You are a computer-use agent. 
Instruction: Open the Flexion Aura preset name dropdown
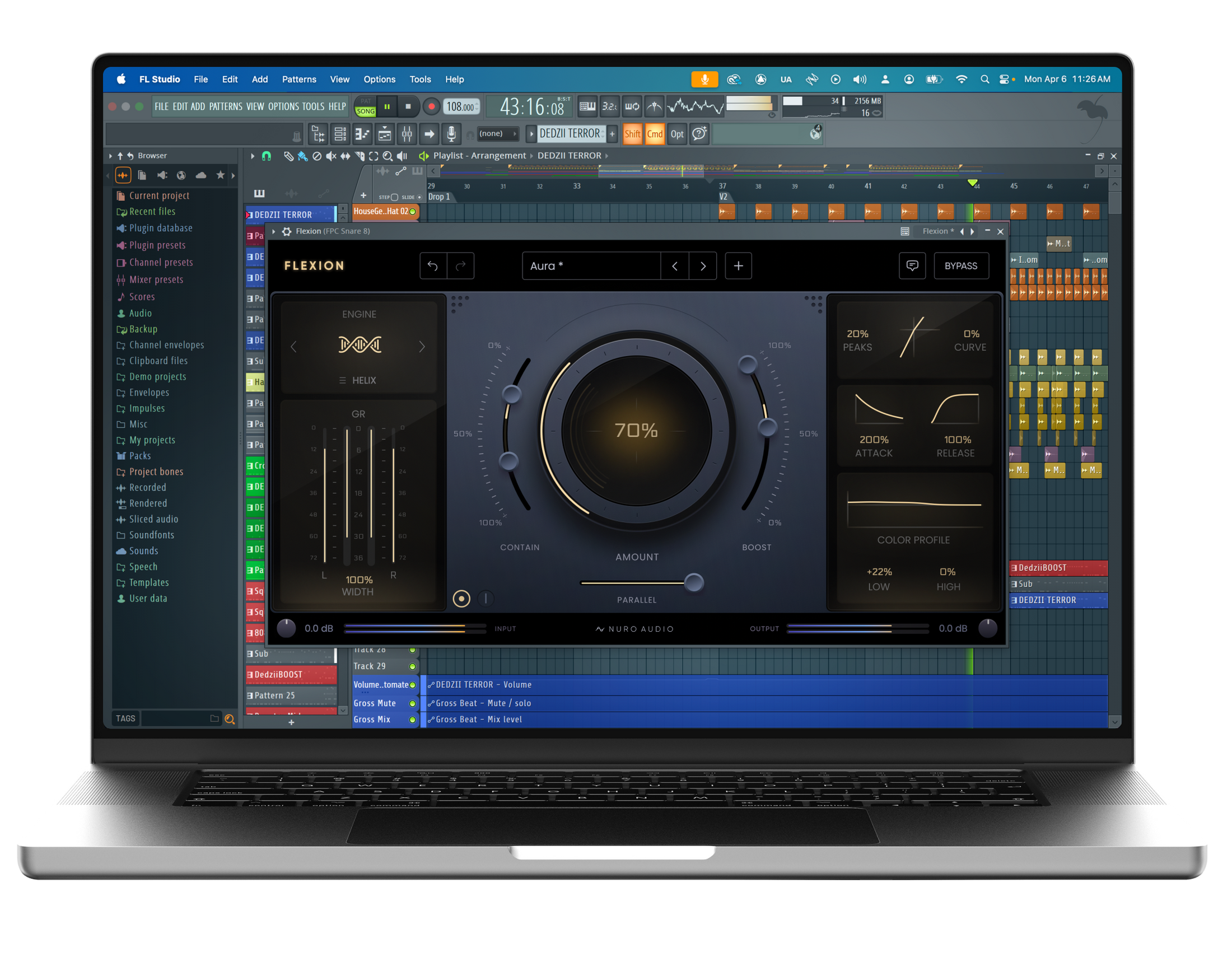pos(591,266)
